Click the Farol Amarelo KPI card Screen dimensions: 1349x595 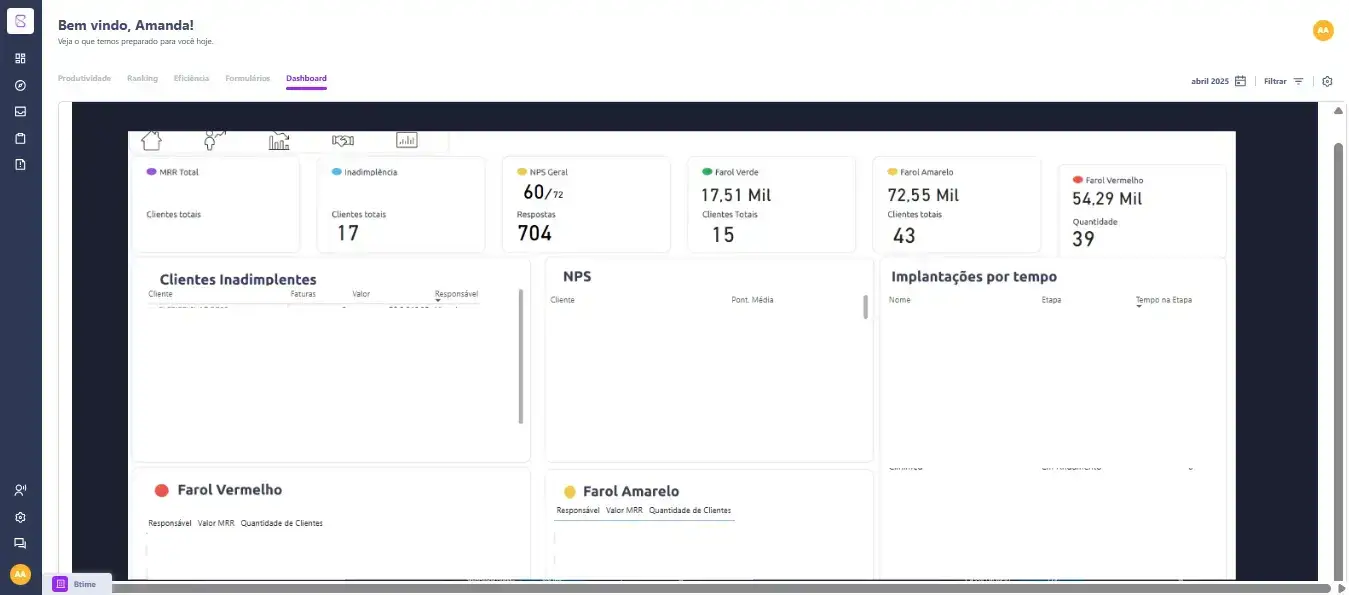[956, 204]
